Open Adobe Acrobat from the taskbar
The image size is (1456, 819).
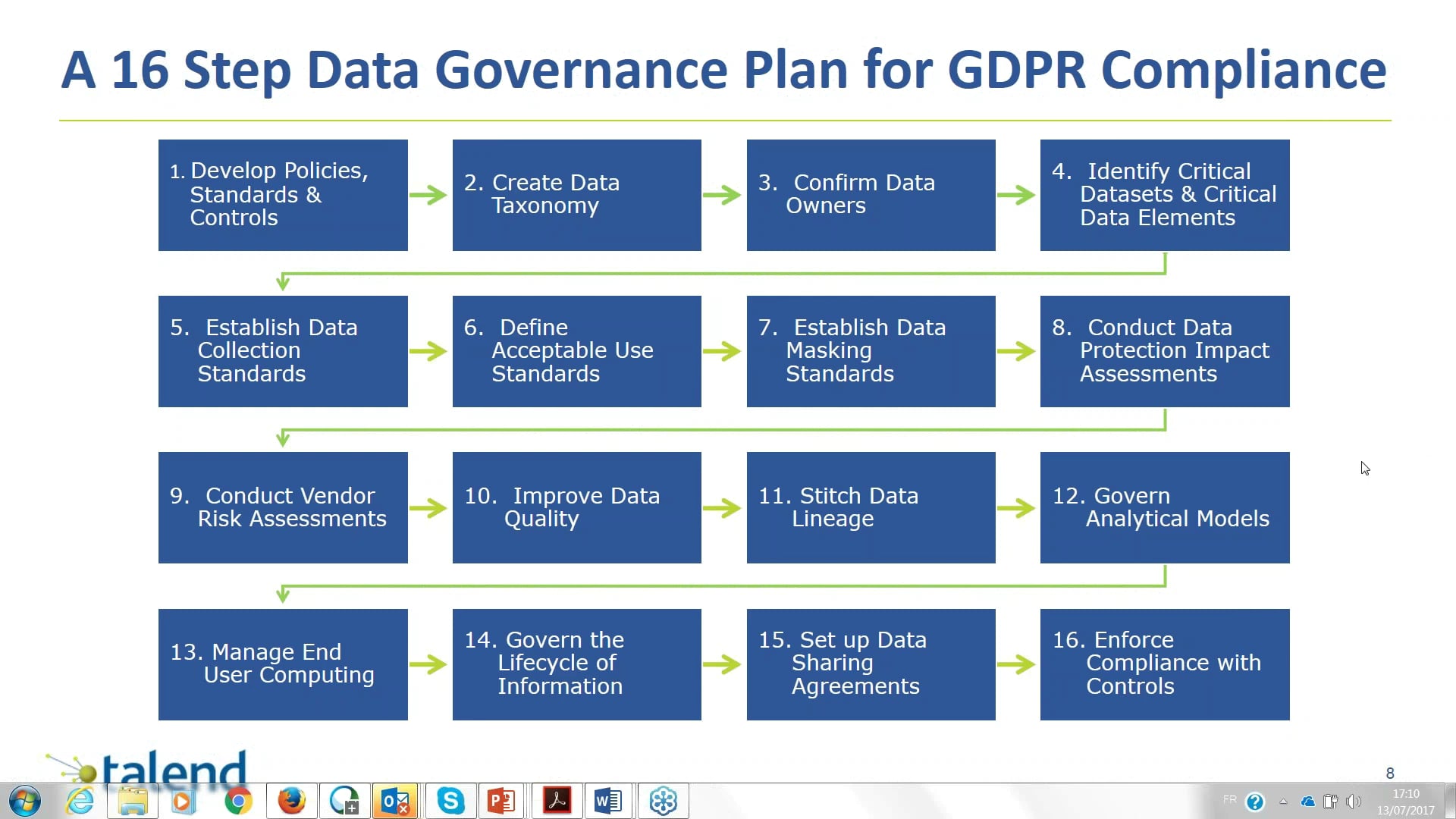click(557, 801)
